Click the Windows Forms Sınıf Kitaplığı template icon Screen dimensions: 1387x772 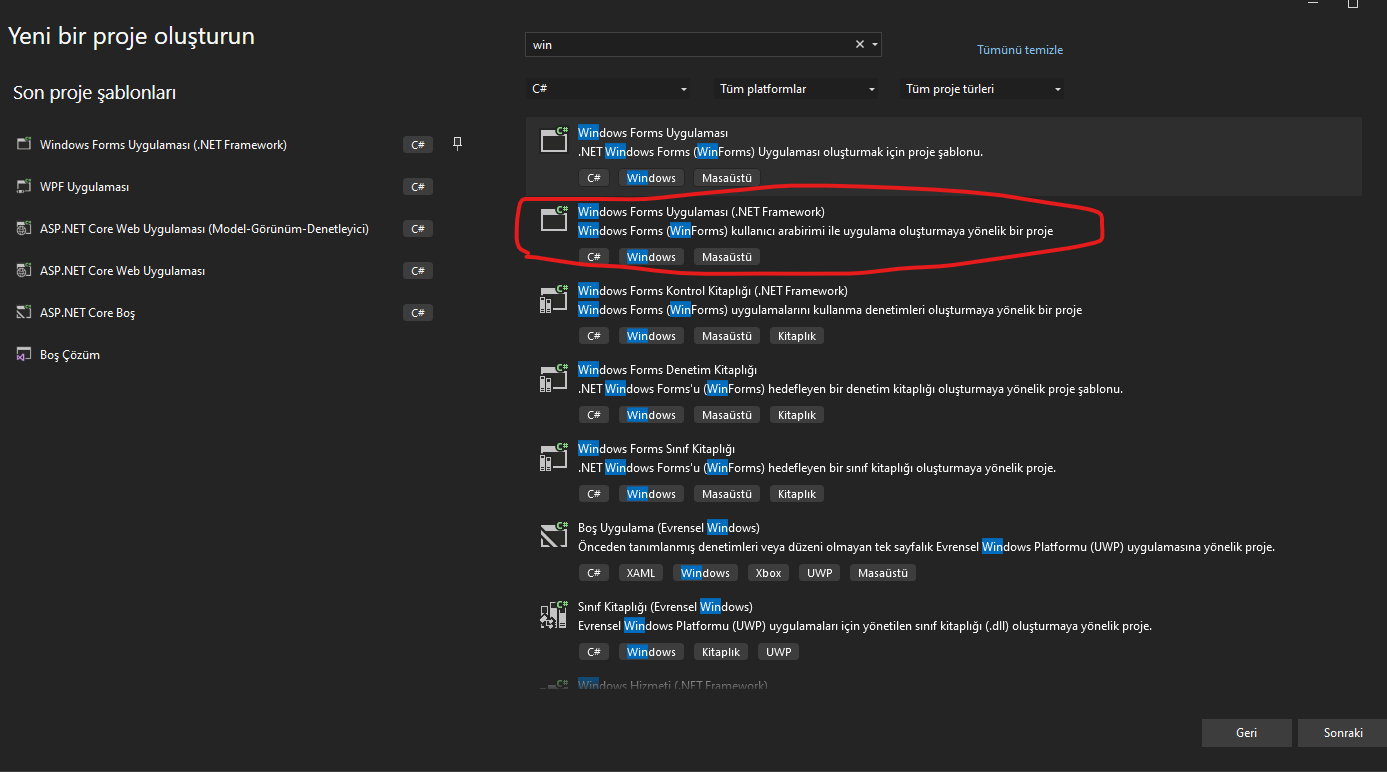pyautogui.click(x=554, y=457)
